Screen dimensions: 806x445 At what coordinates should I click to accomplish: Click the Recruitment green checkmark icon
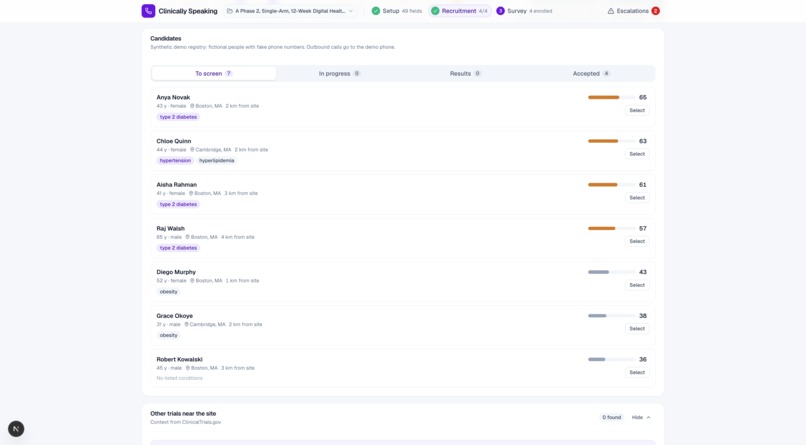click(x=435, y=11)
